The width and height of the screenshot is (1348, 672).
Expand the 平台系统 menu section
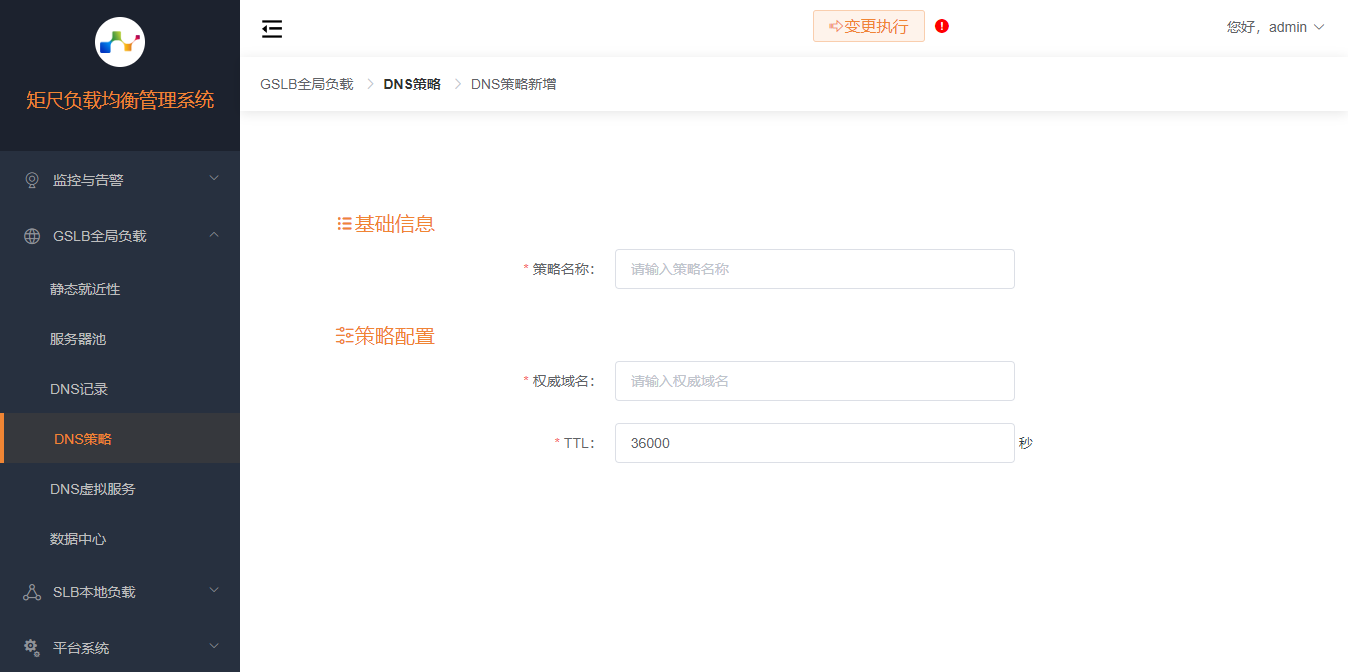pyautogui.click(x=120, y=647)
